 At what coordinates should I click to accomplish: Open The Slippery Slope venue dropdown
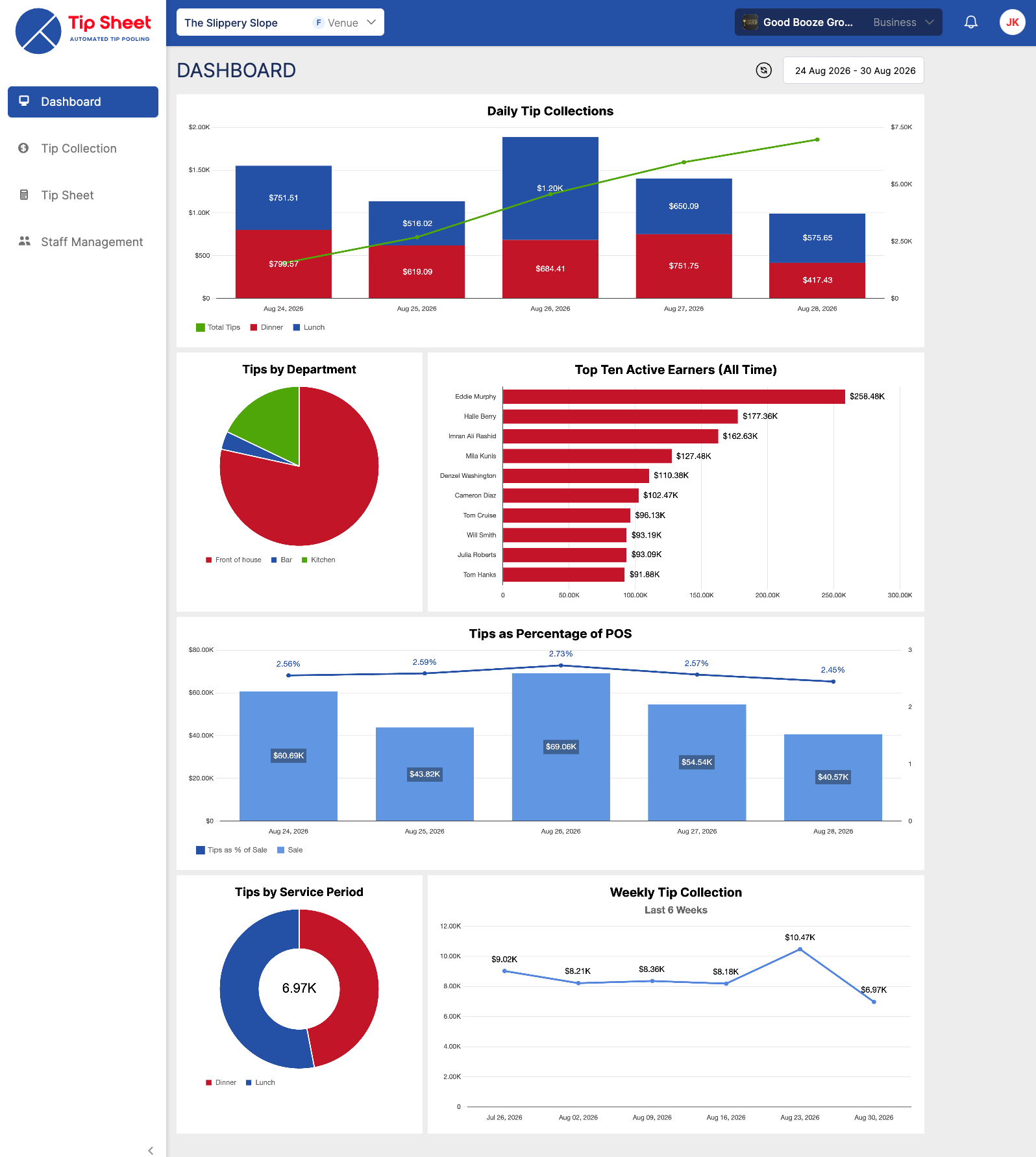coord(280,22)
